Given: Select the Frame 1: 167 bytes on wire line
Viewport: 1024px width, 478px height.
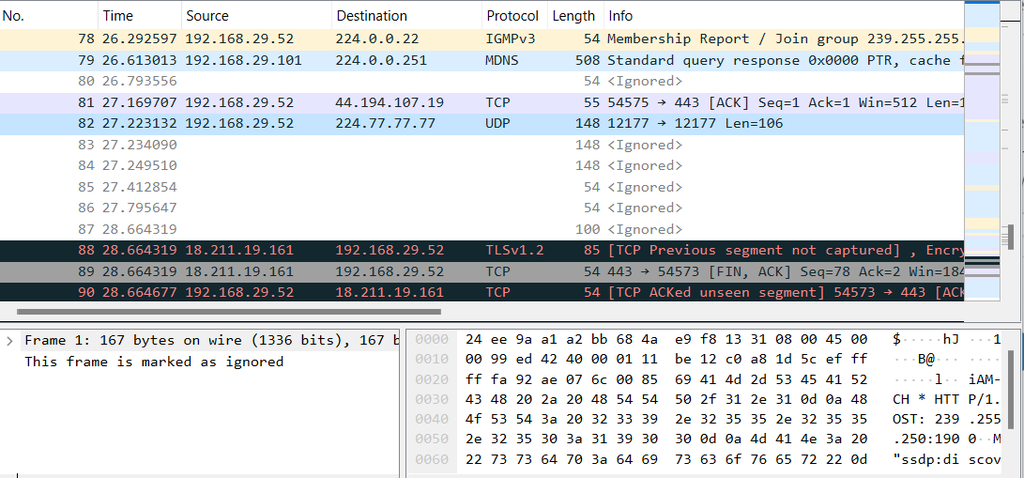Looking at the screenshot, I should (x=210, y=340).
